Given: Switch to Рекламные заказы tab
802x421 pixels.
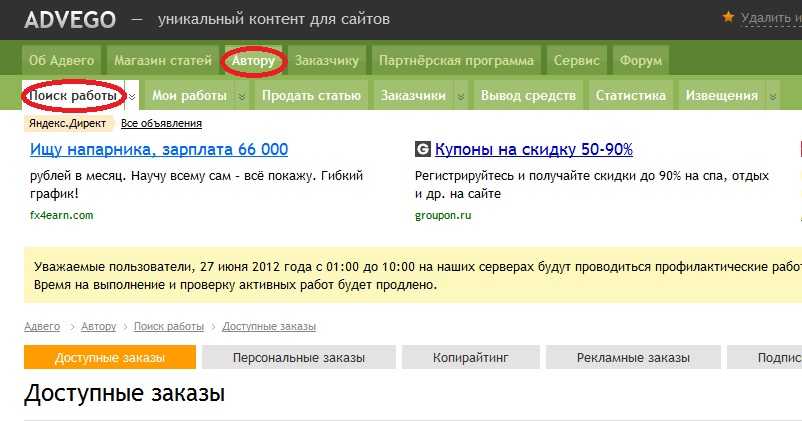Looking at the screenshot, I should pos(633,358).
